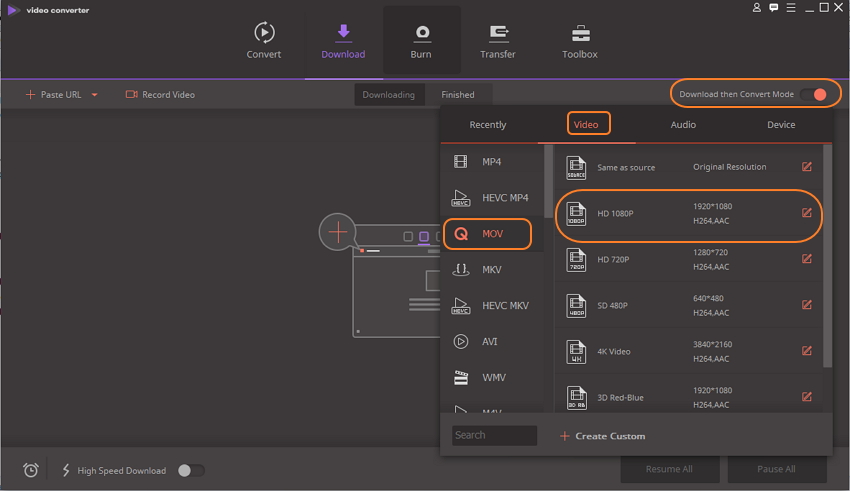Click the HEVC MKV format icon

[x=461, y=306]
